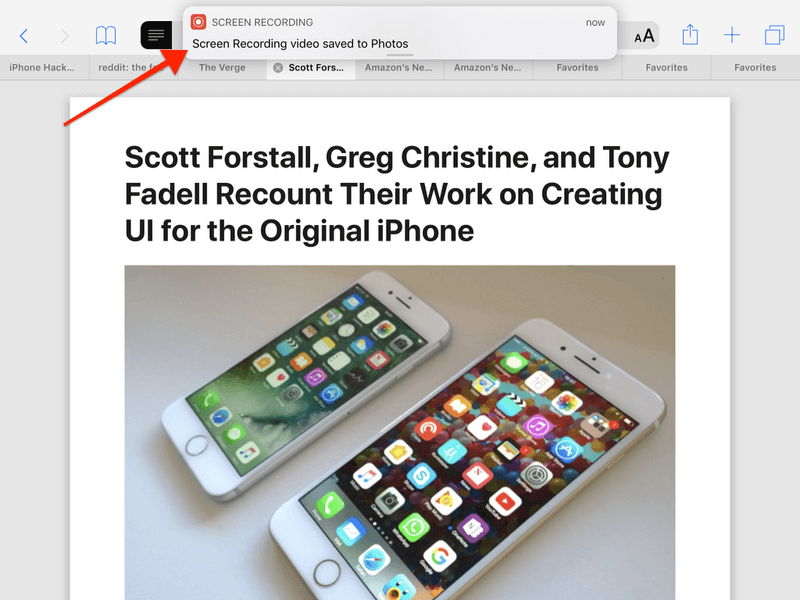The image size is (800, 600).
Task: Toggle Reader view icon in address bar
Action: pyautogui.click(x=156, y=35)
